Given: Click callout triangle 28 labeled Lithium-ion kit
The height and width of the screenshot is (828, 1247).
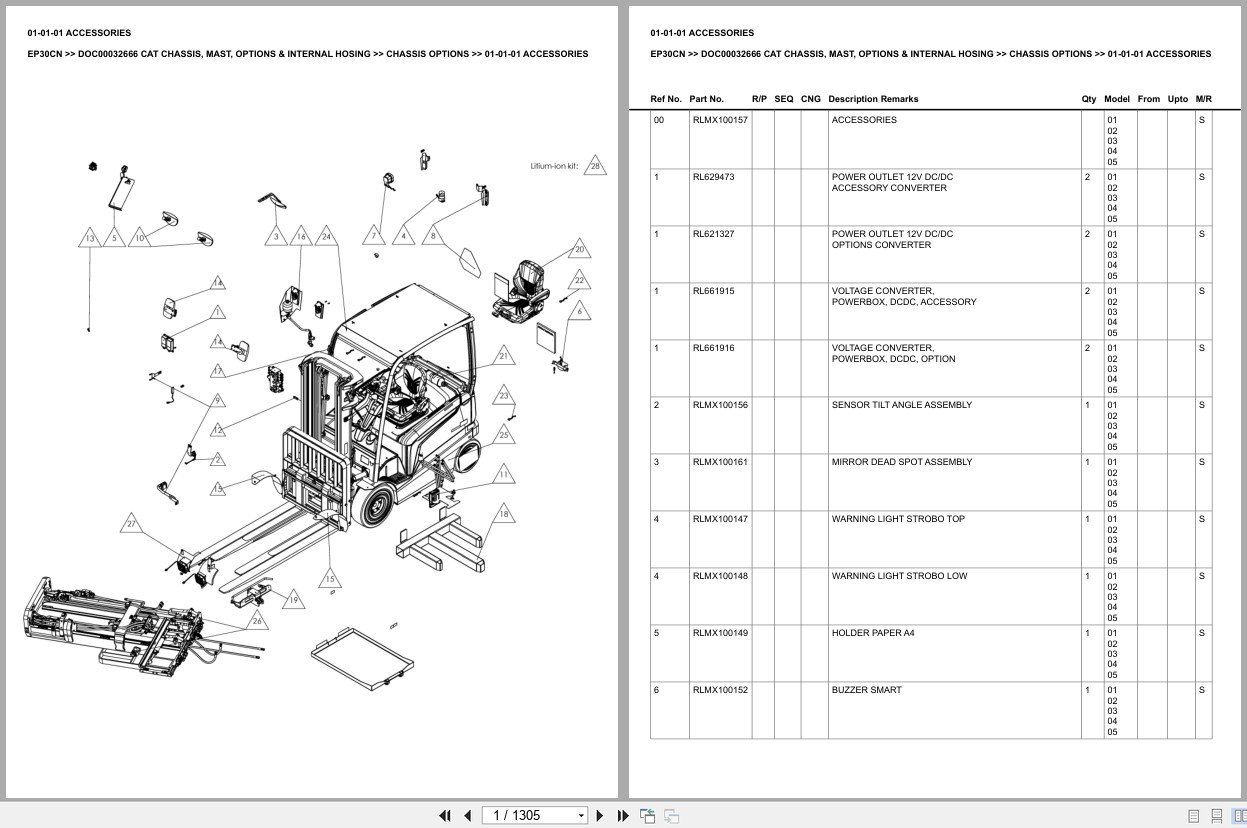Looking at the screenshot, I should click(x=596, y=165).
